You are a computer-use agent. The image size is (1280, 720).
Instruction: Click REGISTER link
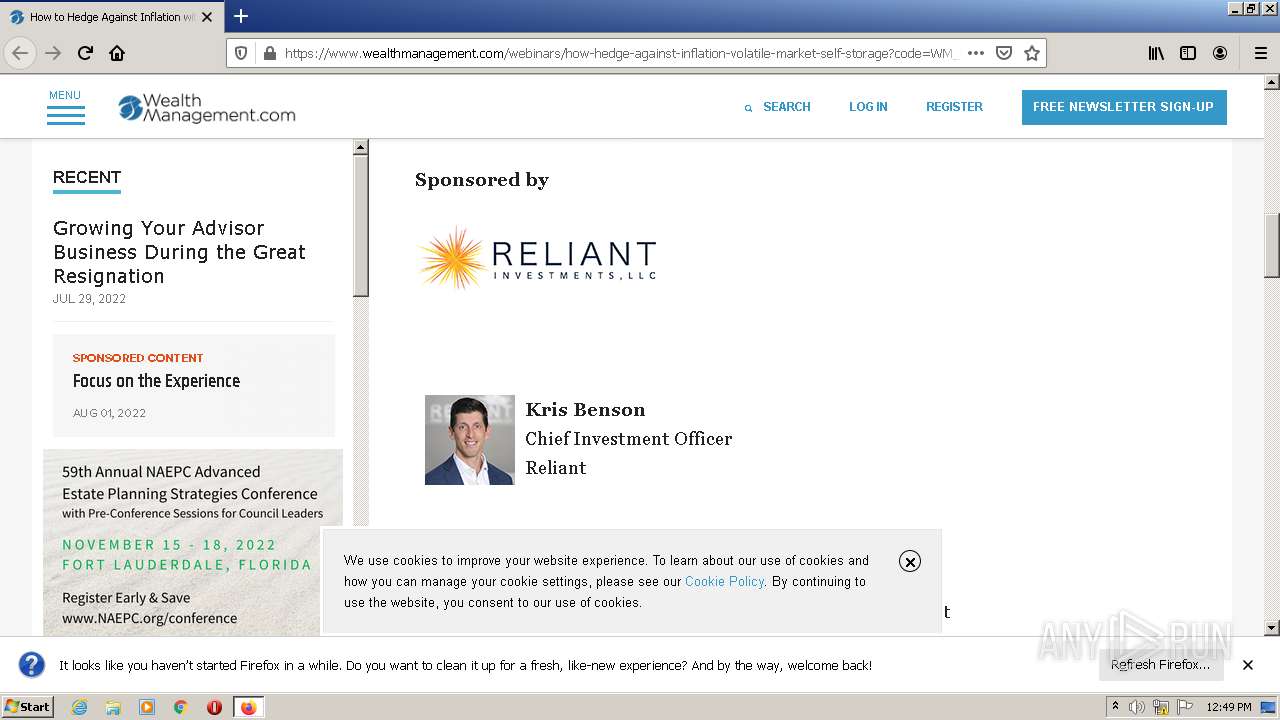point(954,107)
